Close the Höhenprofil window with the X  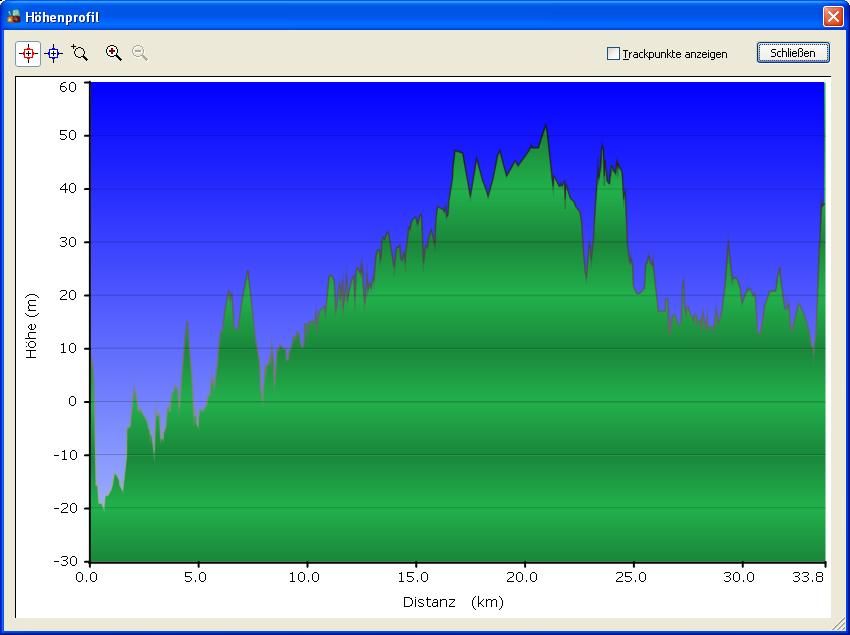pos(832,17)
